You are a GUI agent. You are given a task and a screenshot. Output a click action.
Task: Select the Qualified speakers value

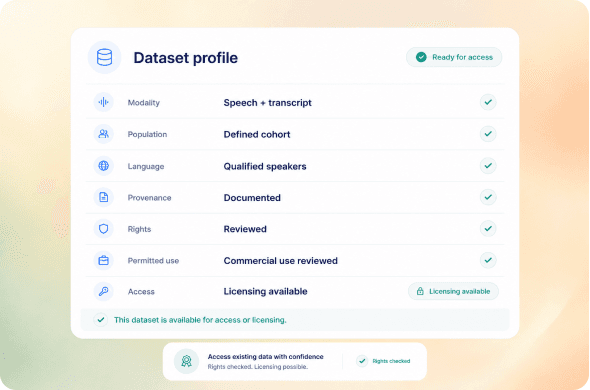[x=265, y=166]
